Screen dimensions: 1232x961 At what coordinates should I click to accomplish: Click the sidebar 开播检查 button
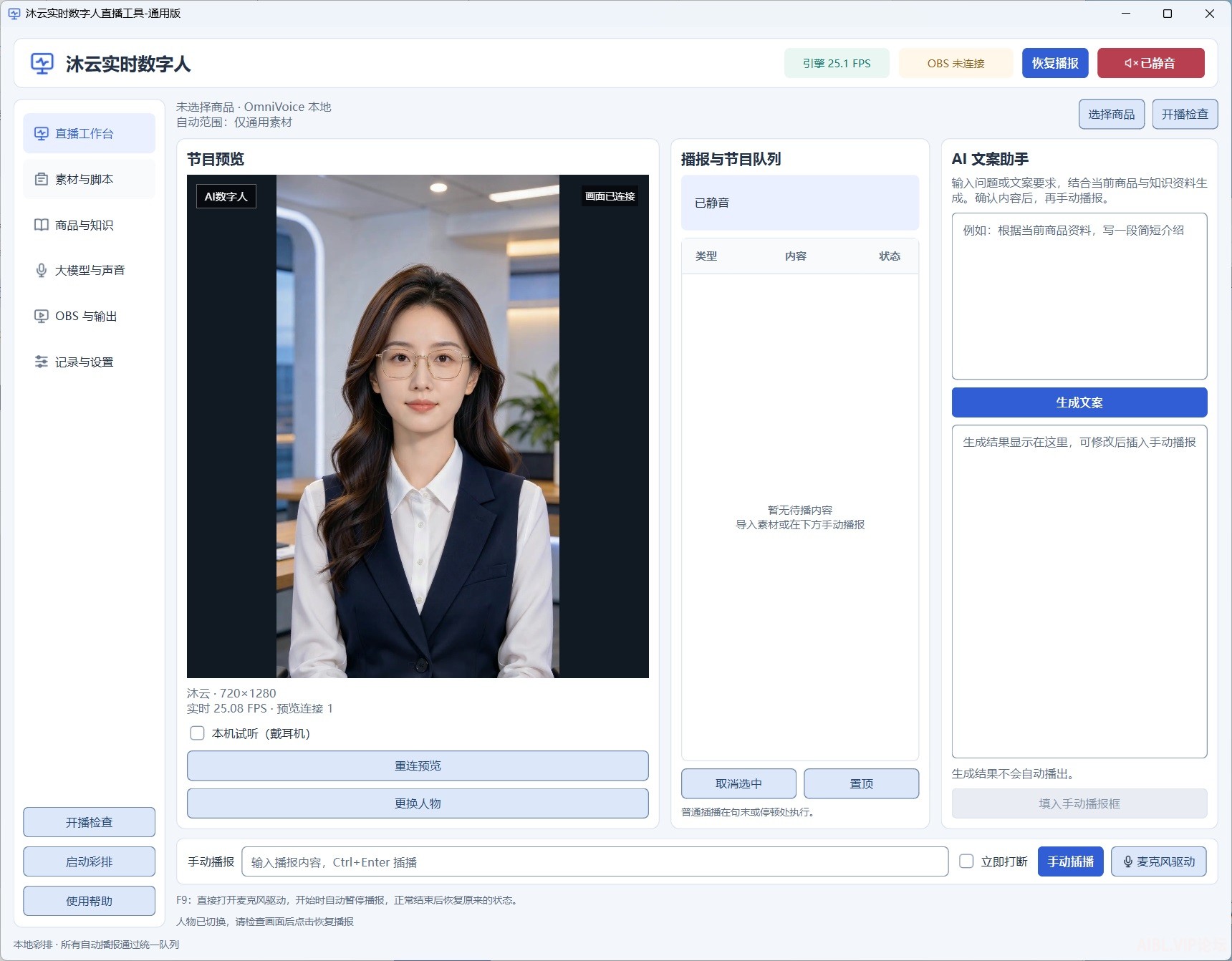[90, 822]
